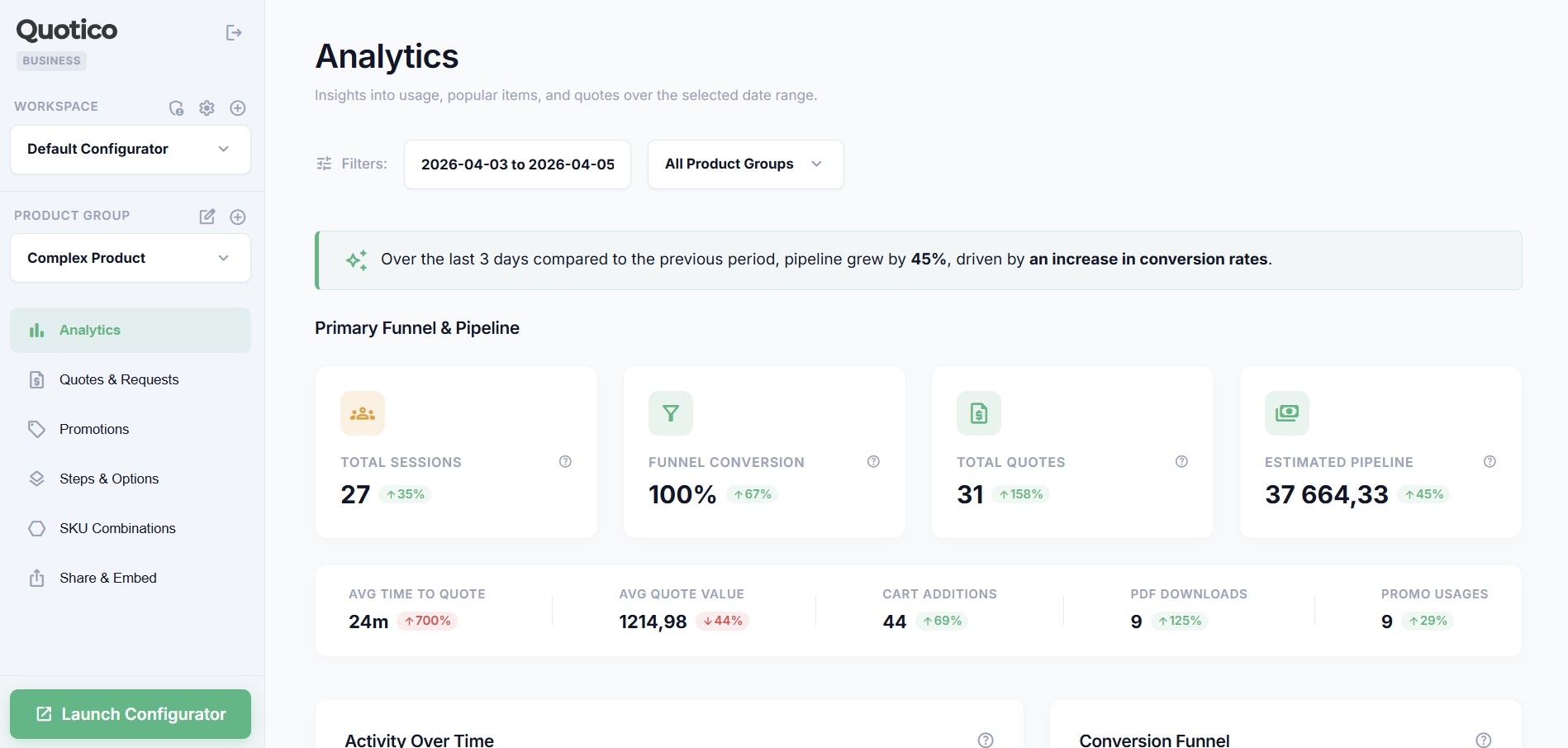Click the sparkles icon in the insights banner
Screen dimensions: 1568x748
355,260
